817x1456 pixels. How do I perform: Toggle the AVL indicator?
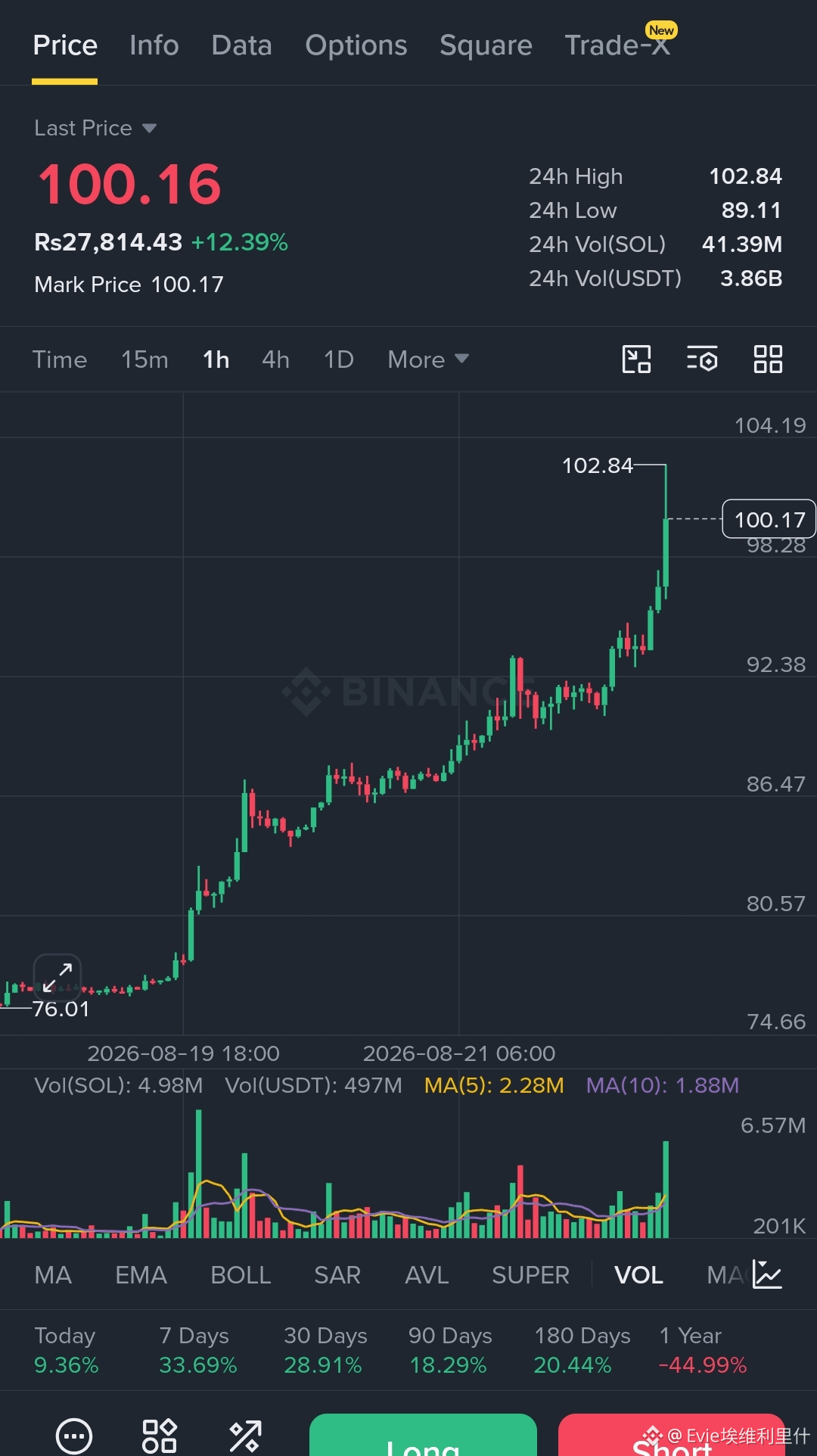pyautogui.click(x=427, y=1275)
